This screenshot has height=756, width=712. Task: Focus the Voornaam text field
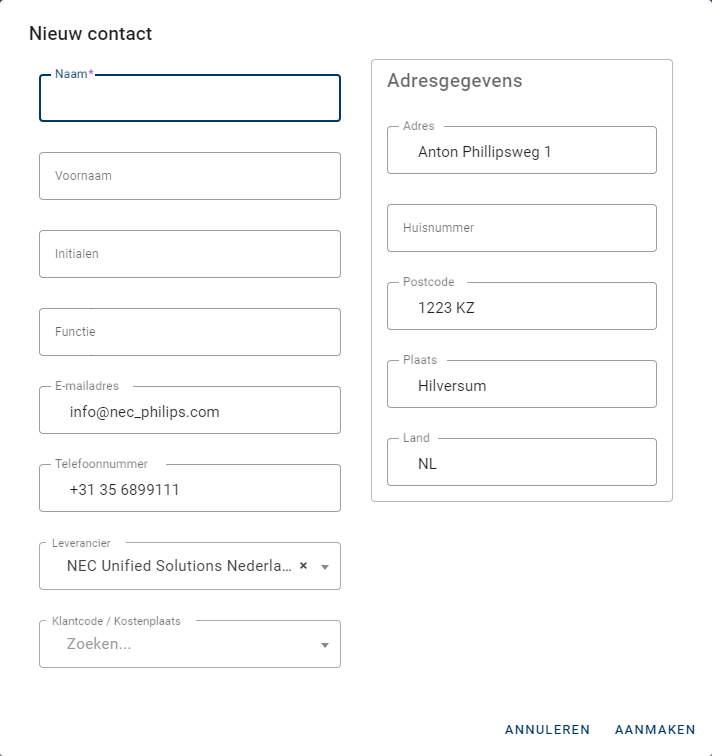pyautogui.click(x=190, y=176)
